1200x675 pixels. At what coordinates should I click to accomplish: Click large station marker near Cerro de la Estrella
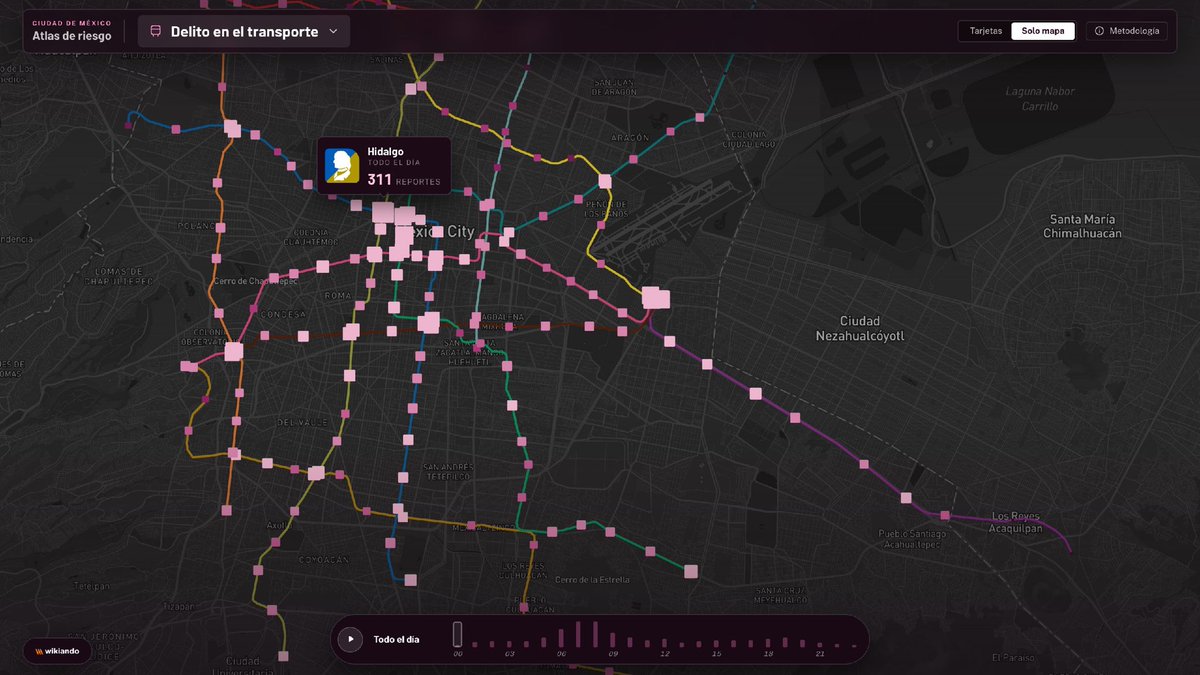point(690,572)
